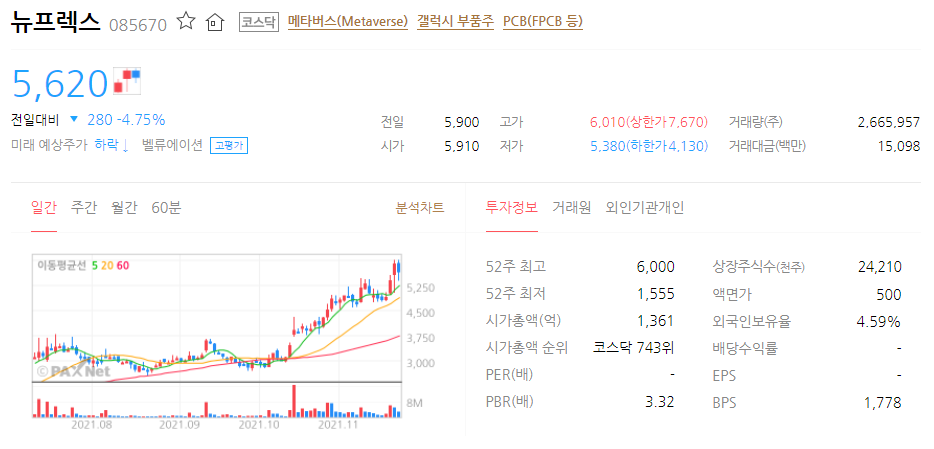The image size is (934, 449).
Task: Click the 하락 predicted price link
Action: (x=112, y=145)
